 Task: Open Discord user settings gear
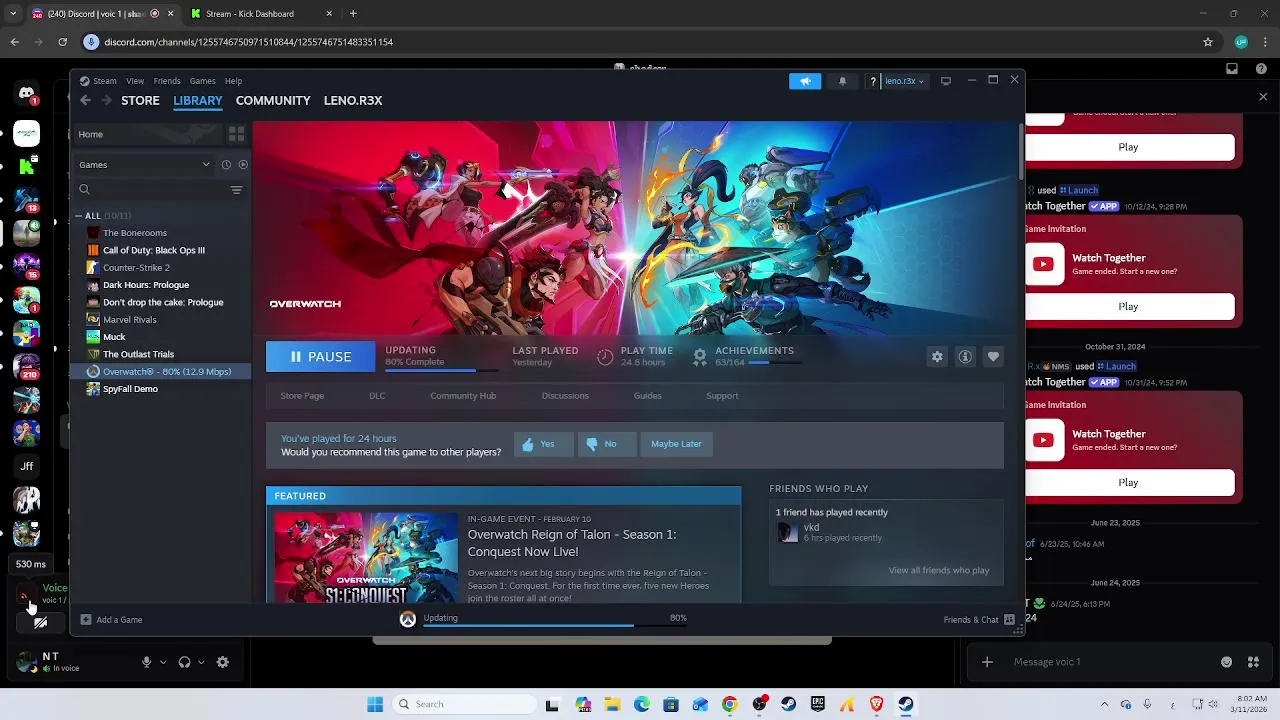(223, 662)
